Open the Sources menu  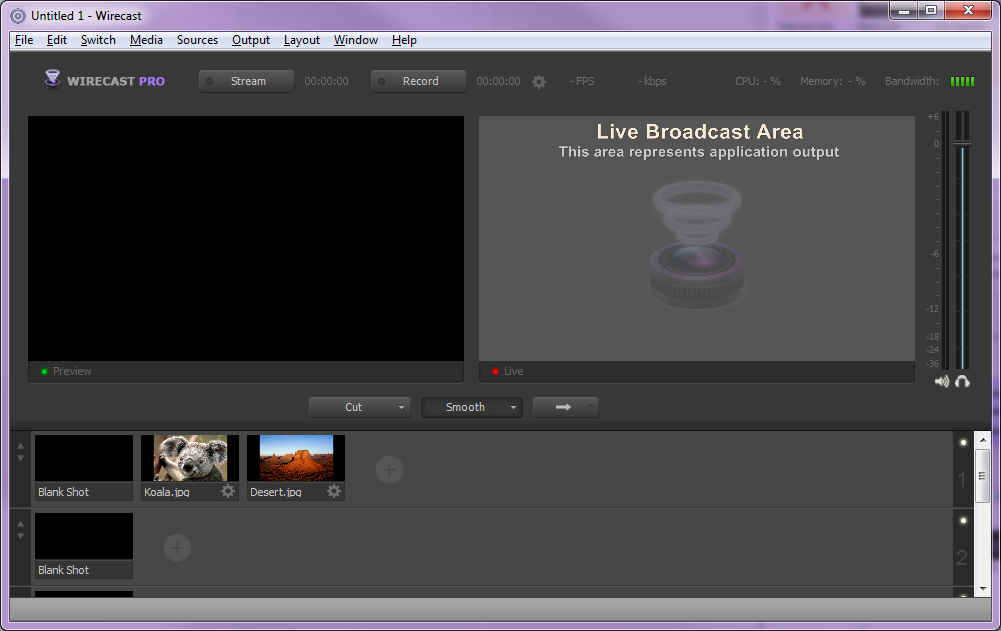(197, 40)
